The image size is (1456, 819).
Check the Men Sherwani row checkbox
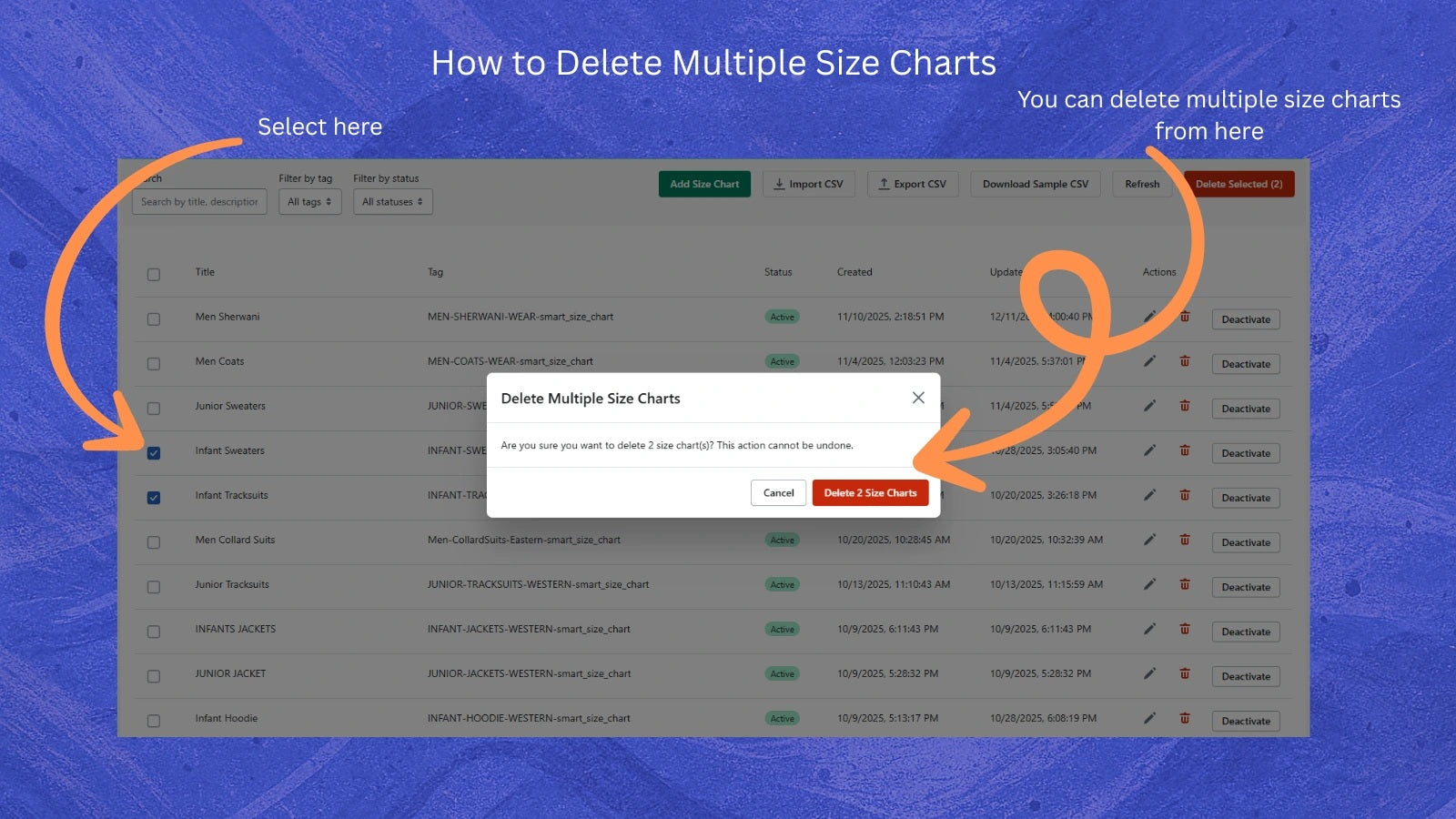click(153, 317)
